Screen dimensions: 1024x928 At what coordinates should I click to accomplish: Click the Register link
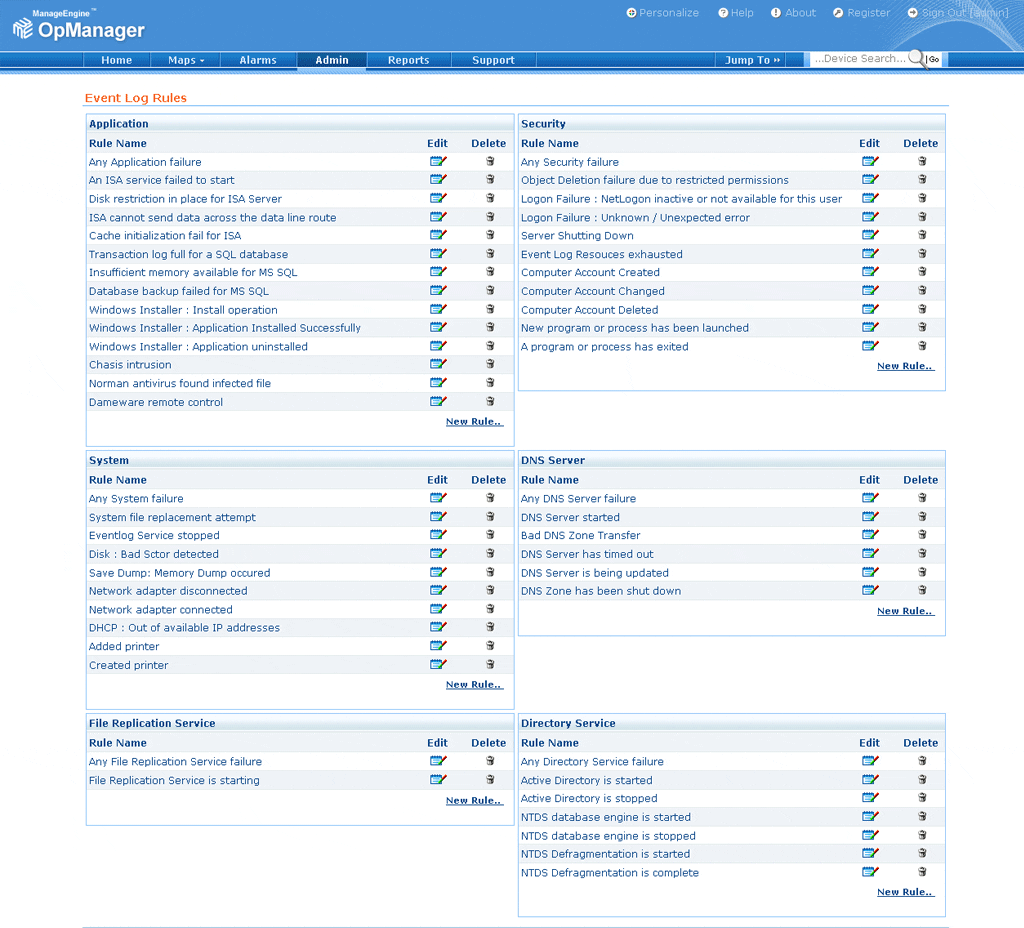click(861, 13)
